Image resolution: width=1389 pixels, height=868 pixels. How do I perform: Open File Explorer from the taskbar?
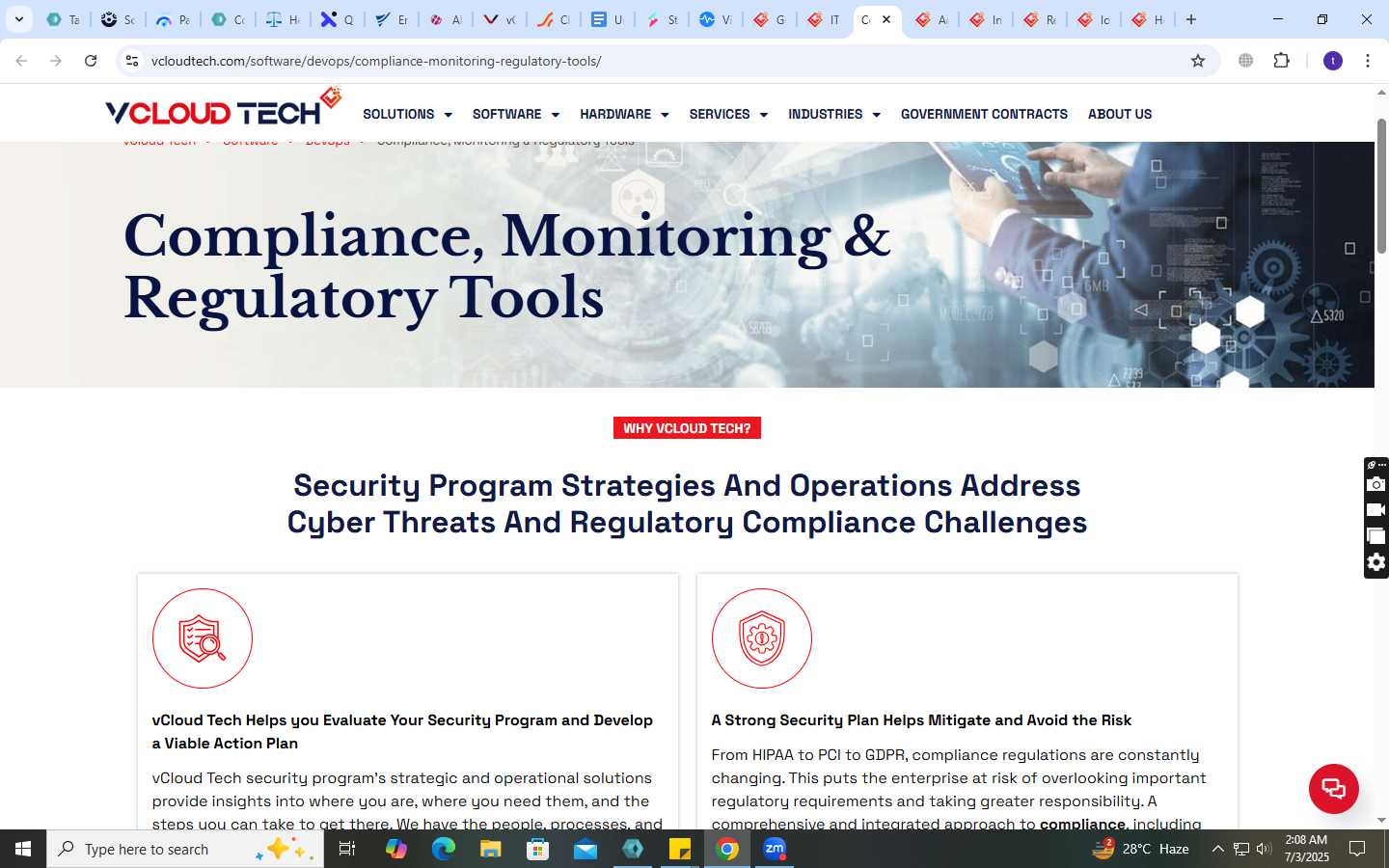tap(490, 849)
